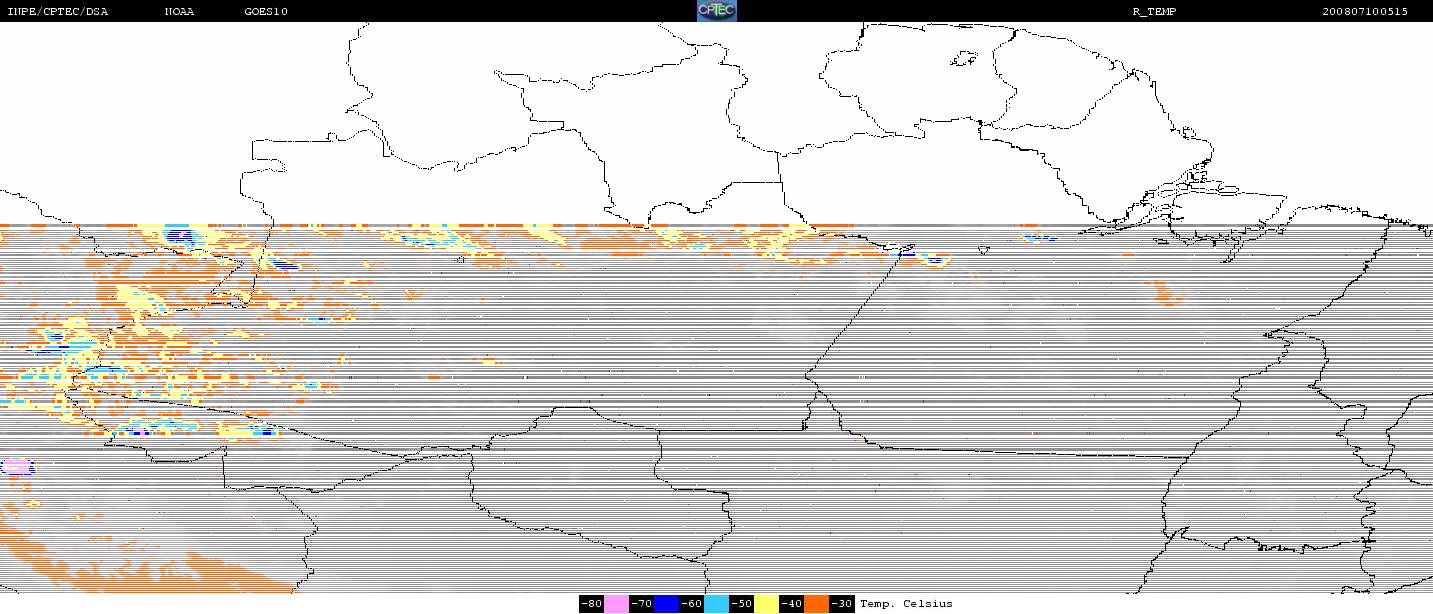
Task: Click the -30 legend label
Action: click(842, 604)
